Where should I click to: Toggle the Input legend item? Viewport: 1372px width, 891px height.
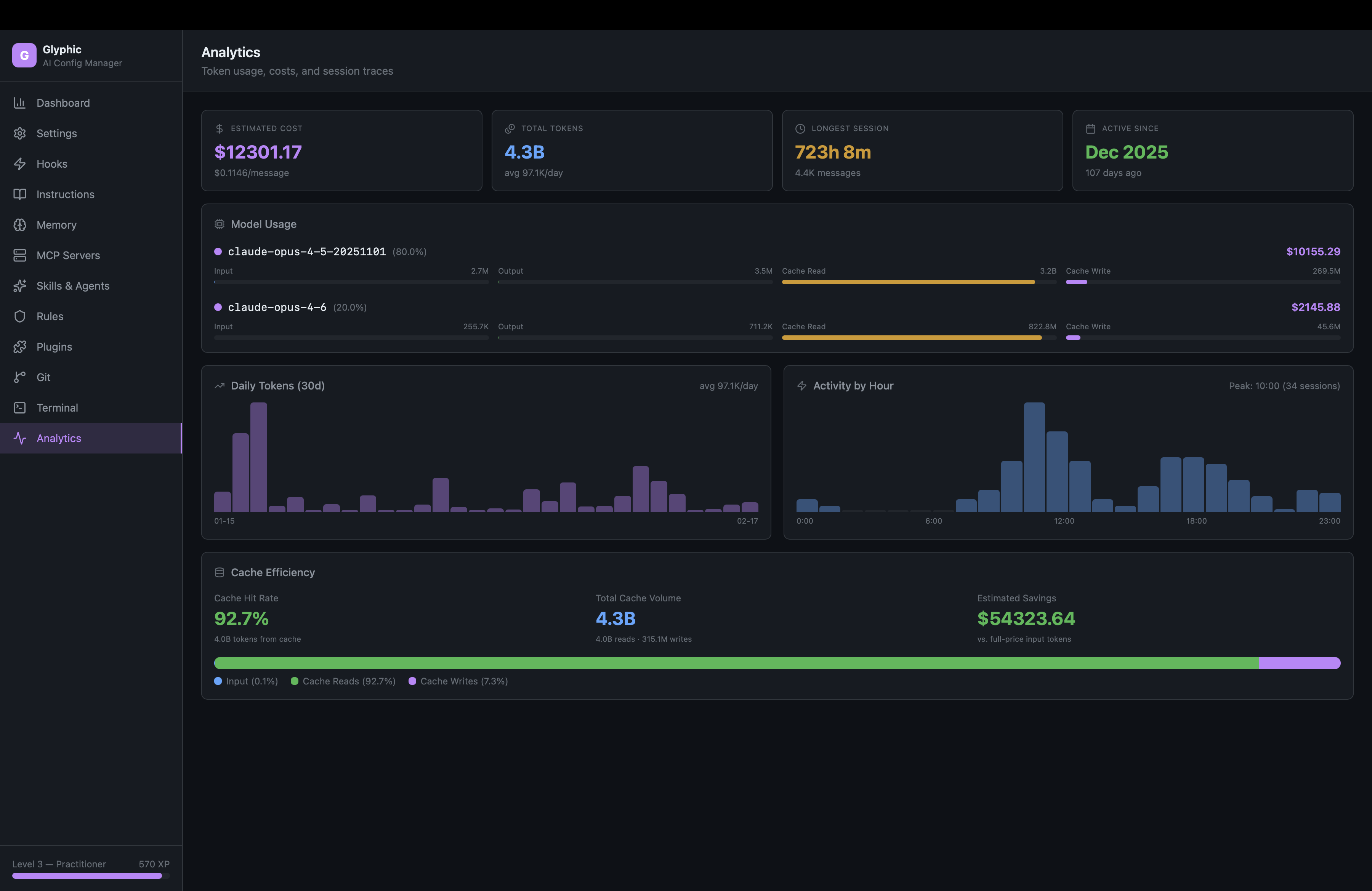click(246, 681)
